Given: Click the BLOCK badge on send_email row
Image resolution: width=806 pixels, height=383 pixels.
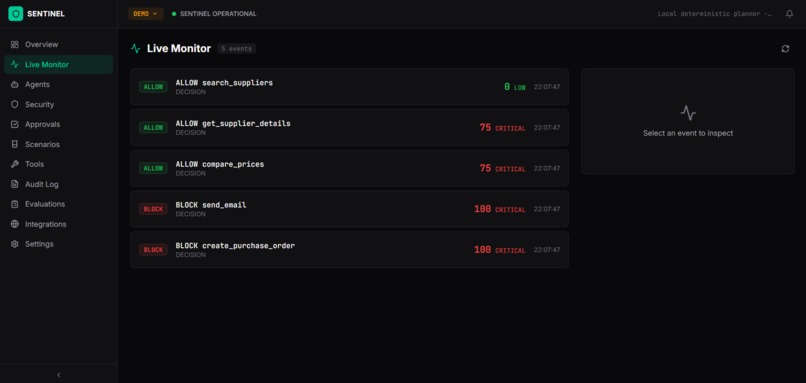Looking at the screenshot, I should tap(153, 209).
